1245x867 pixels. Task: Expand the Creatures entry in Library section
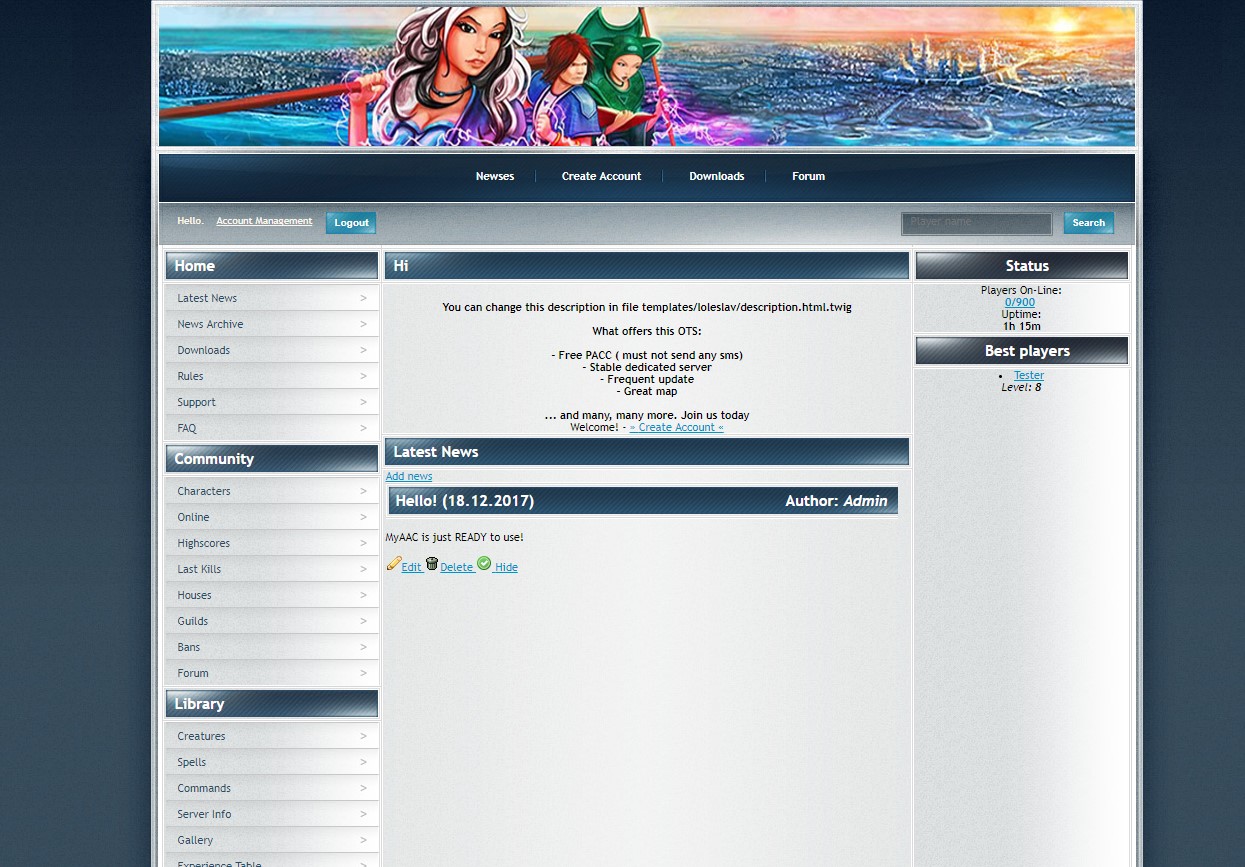tap(364, 735)
